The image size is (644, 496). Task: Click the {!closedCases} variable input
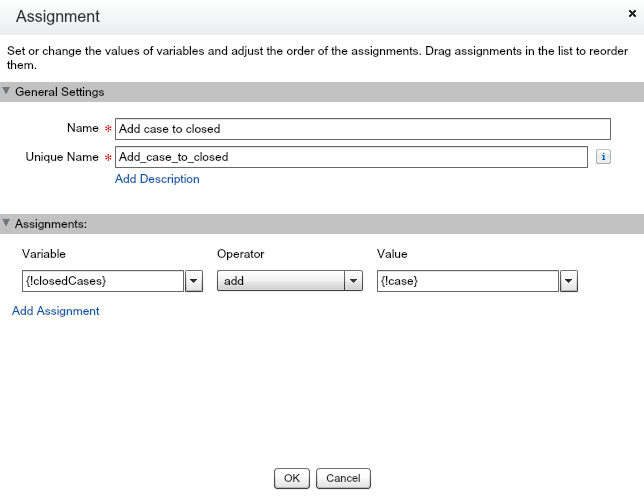(x=102, y=281)
